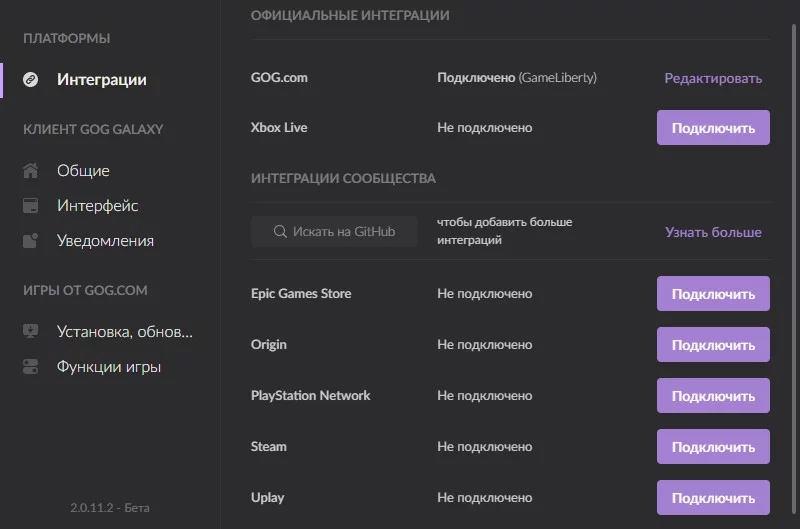This screenshot has width=800, height=529.
Task: Click the version text 2.0.11.2 - Бета
Action: point(110,508)
